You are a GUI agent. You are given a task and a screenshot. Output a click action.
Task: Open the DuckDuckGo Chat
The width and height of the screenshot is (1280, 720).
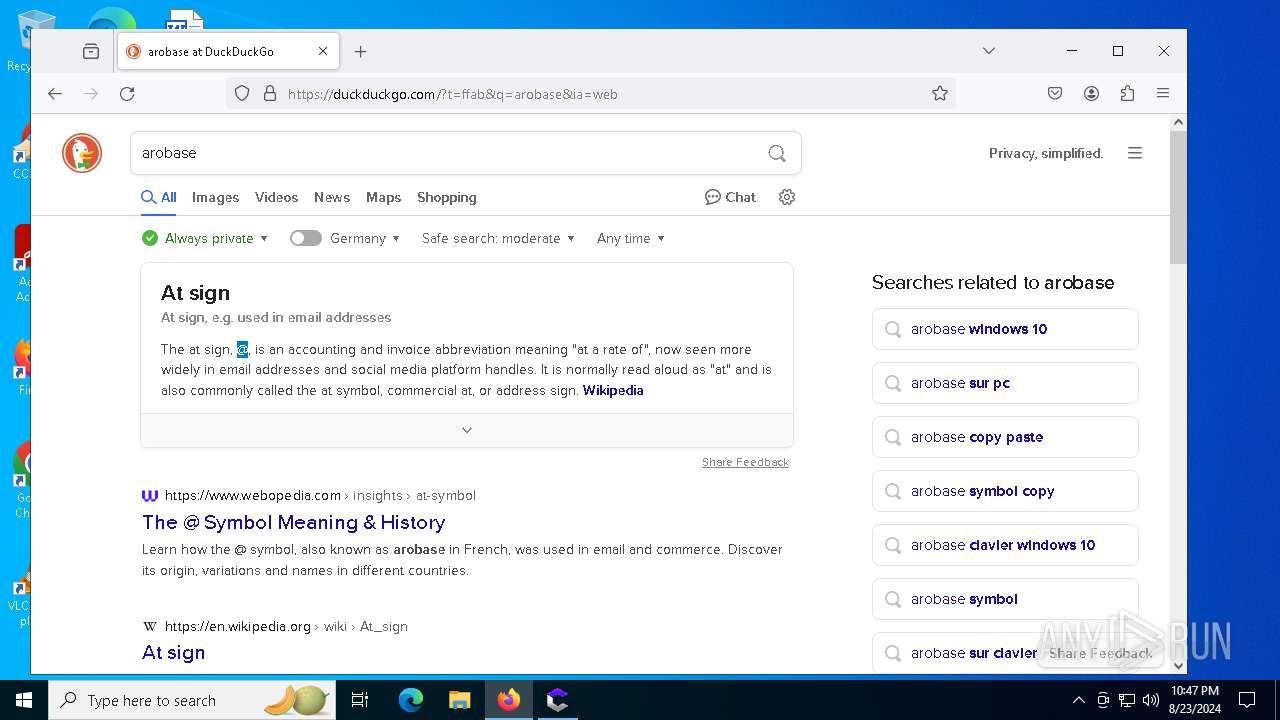coord(730,197)
